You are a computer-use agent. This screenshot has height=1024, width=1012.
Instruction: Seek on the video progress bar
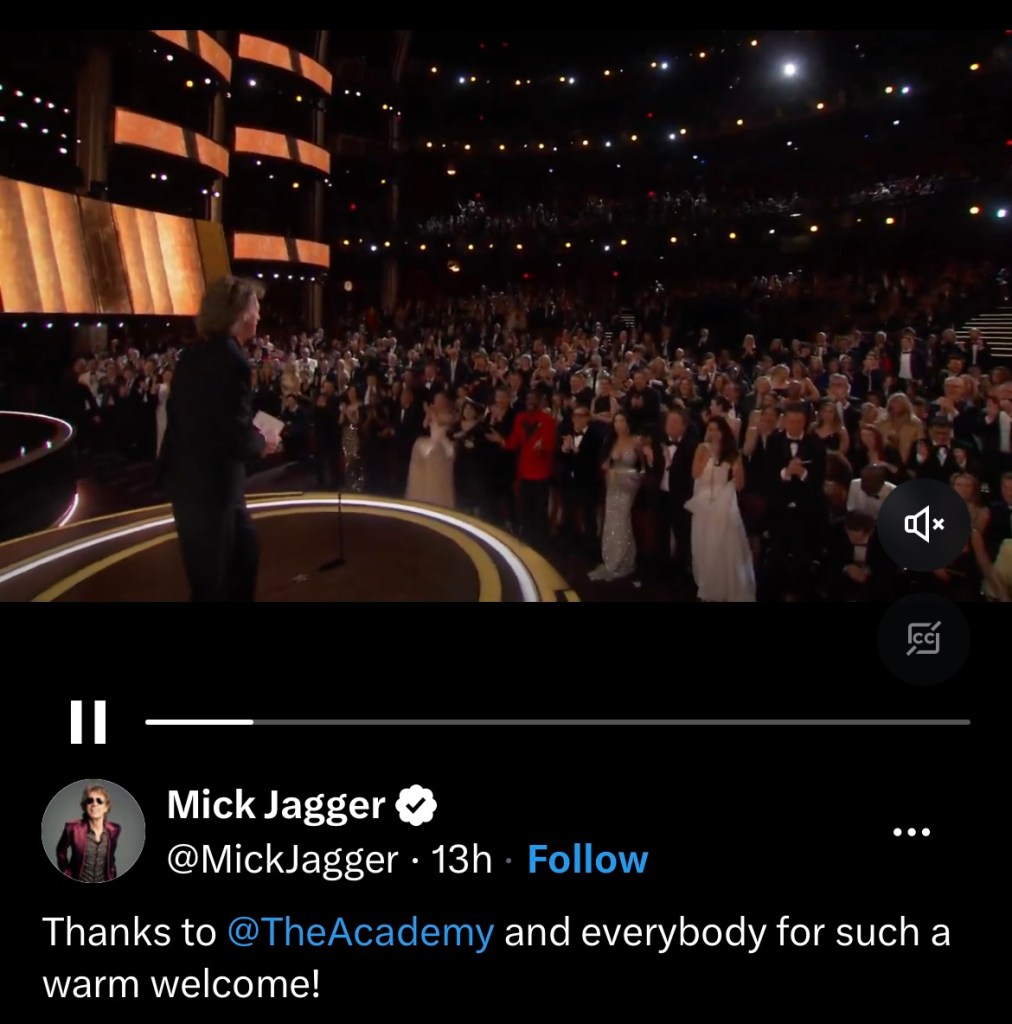coord(558,722)
